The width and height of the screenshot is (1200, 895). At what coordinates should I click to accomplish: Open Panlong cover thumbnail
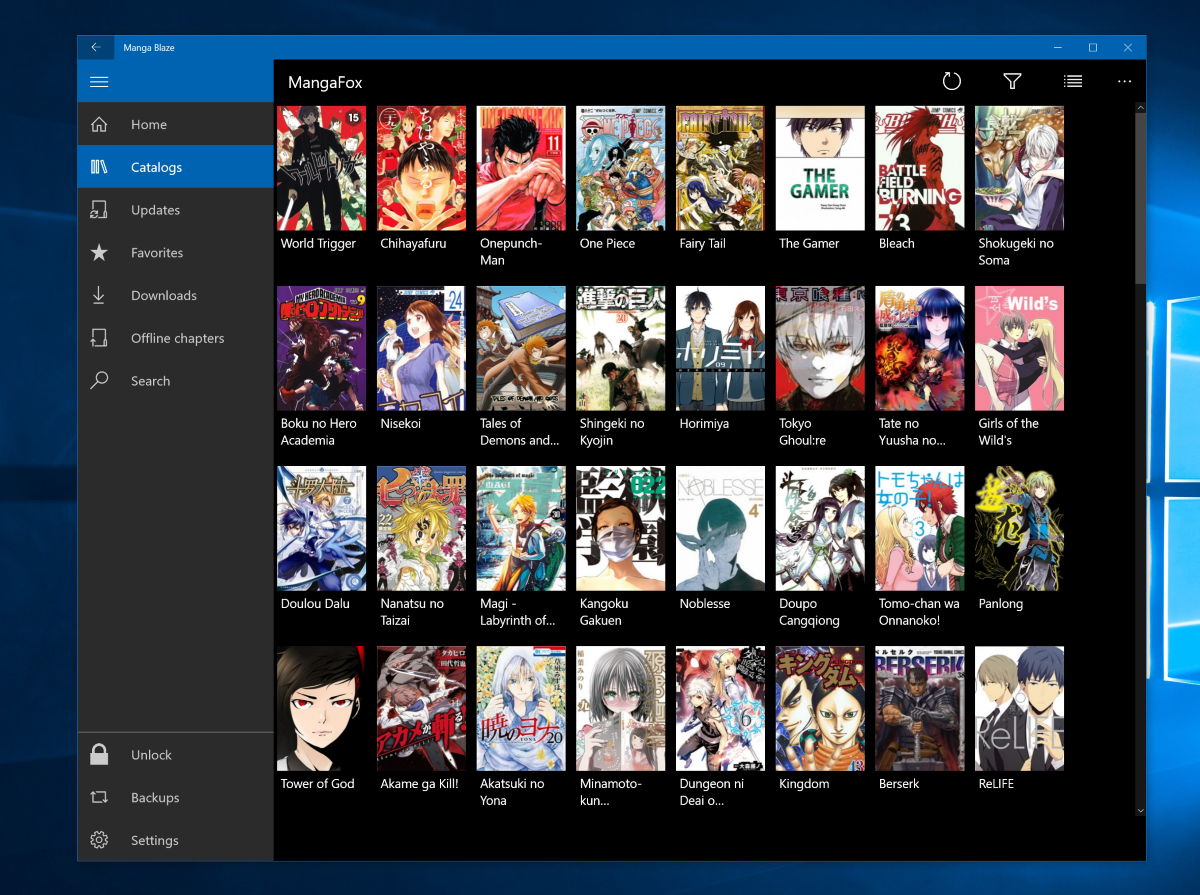(x=1020, y=528)
